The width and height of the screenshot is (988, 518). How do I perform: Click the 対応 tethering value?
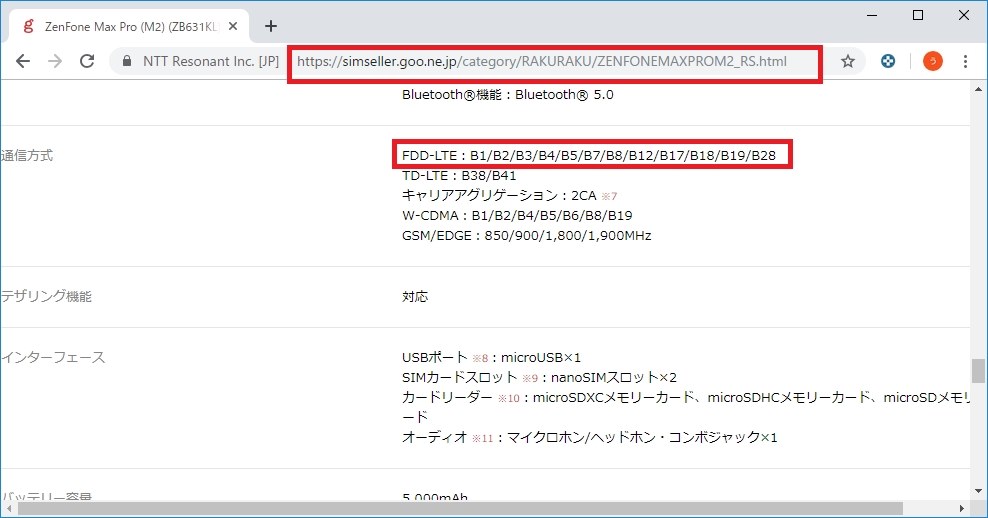pyautogui.click(x=415, y=296)
